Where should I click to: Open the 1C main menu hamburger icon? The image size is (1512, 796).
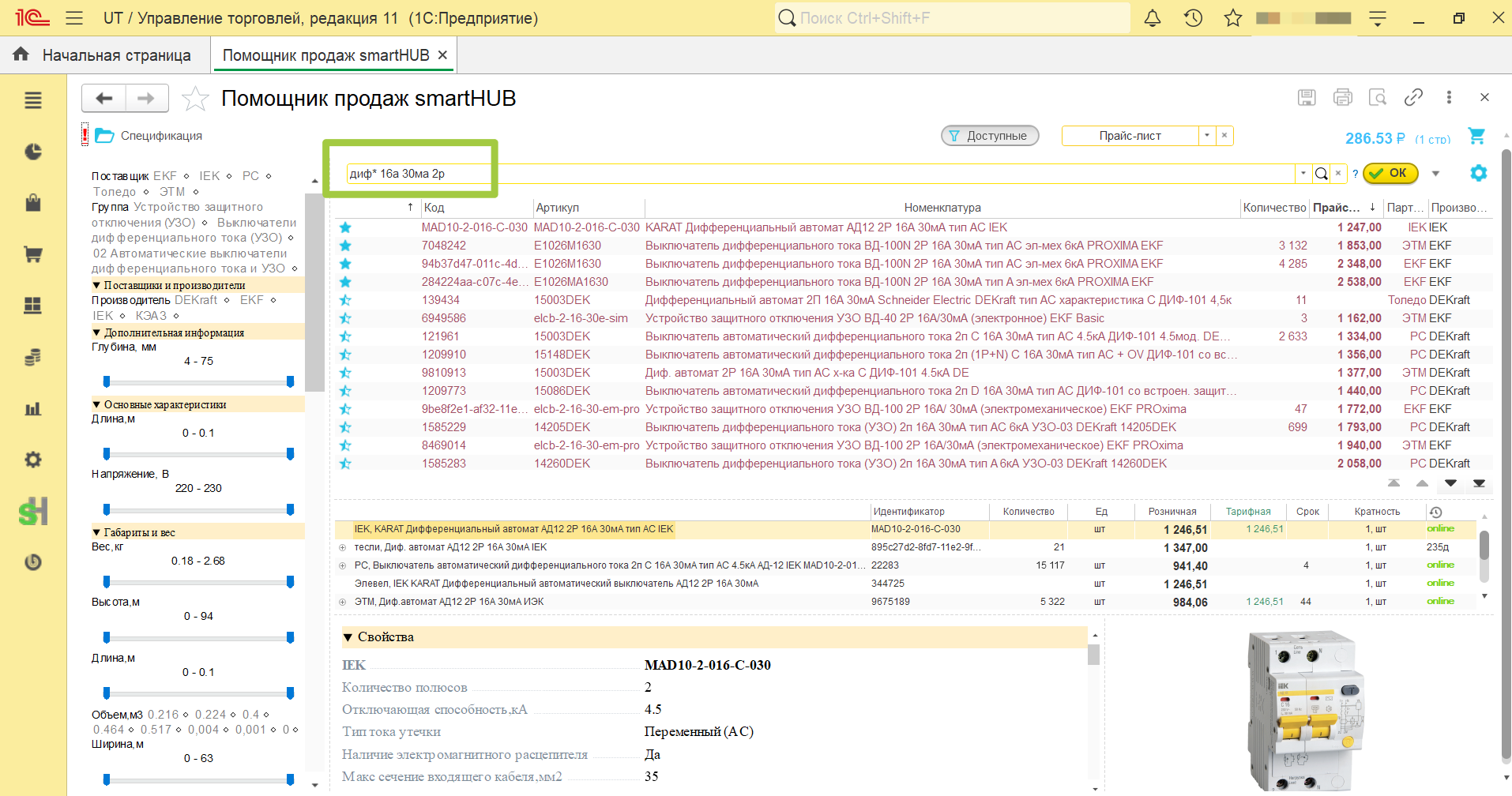(x=74, y=18)
